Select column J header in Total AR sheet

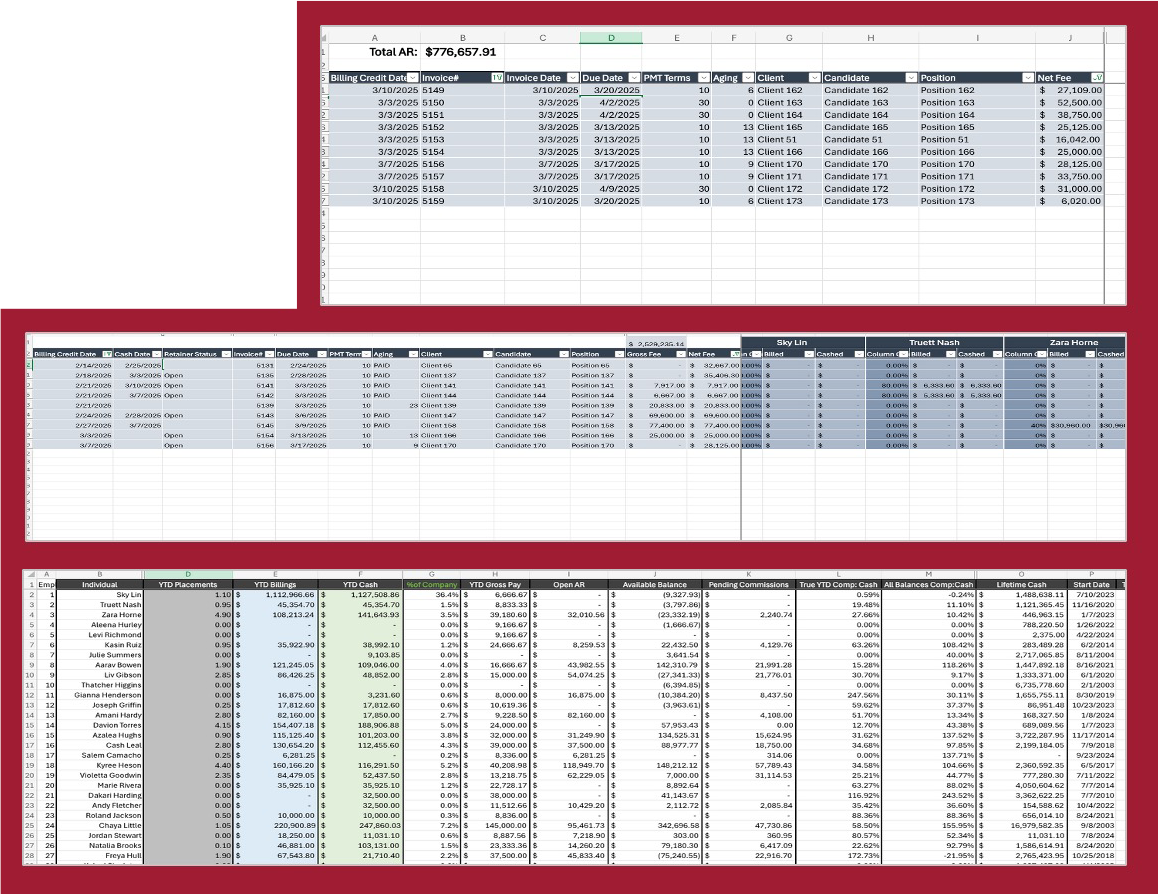pyautogui.click(x=1069, y=38)
